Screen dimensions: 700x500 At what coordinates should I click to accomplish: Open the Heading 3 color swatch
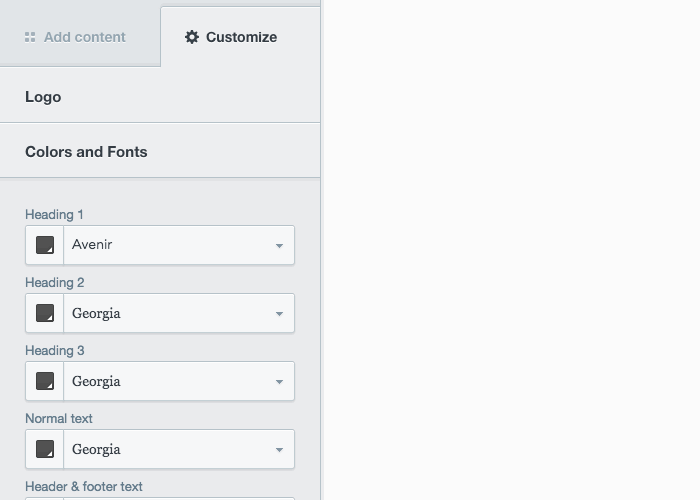pyautogui.click(x=45, y=381)
